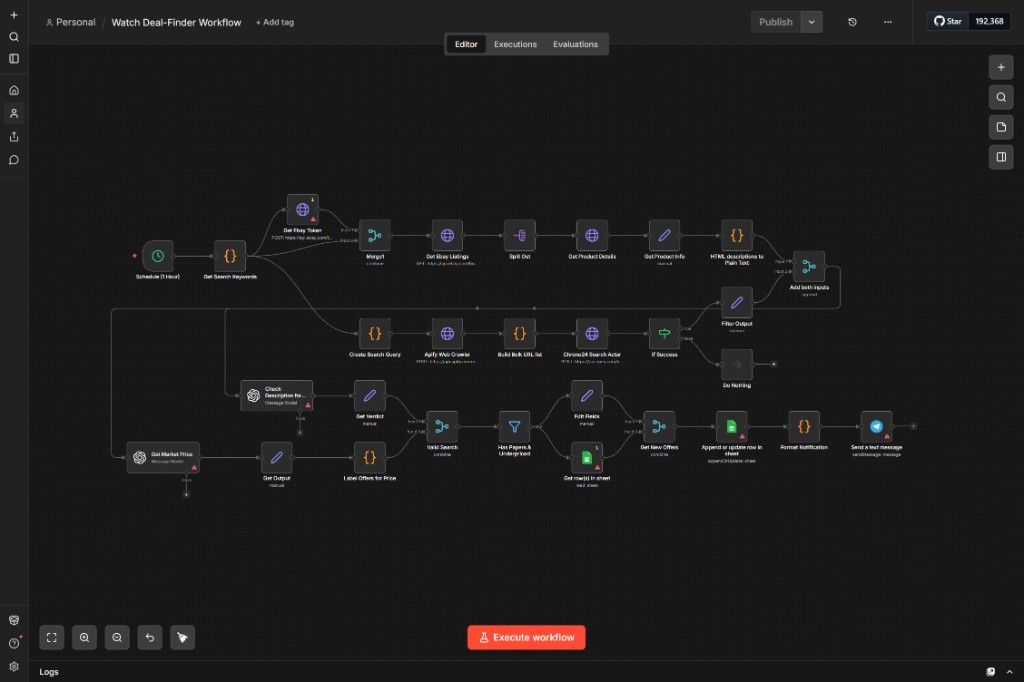Select the Get Output edit node
This screenshot has height=682, width=1024.
(276, 457)
